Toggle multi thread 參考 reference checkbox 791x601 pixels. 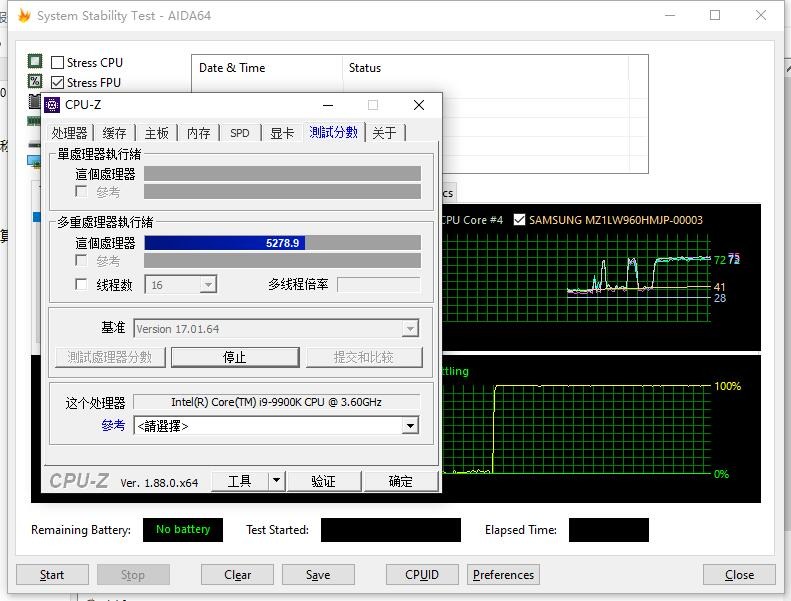pos(81,260)
